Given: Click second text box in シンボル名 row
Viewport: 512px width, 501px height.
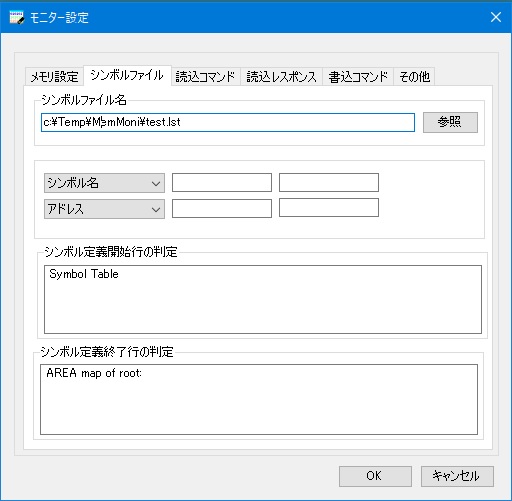Looking at the screenshot, I should (329, 182).
